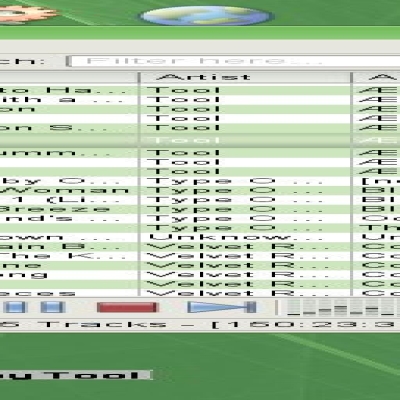Select the track title ending 'ain B...'
The image size is (400, 400).
coord(60,247)
